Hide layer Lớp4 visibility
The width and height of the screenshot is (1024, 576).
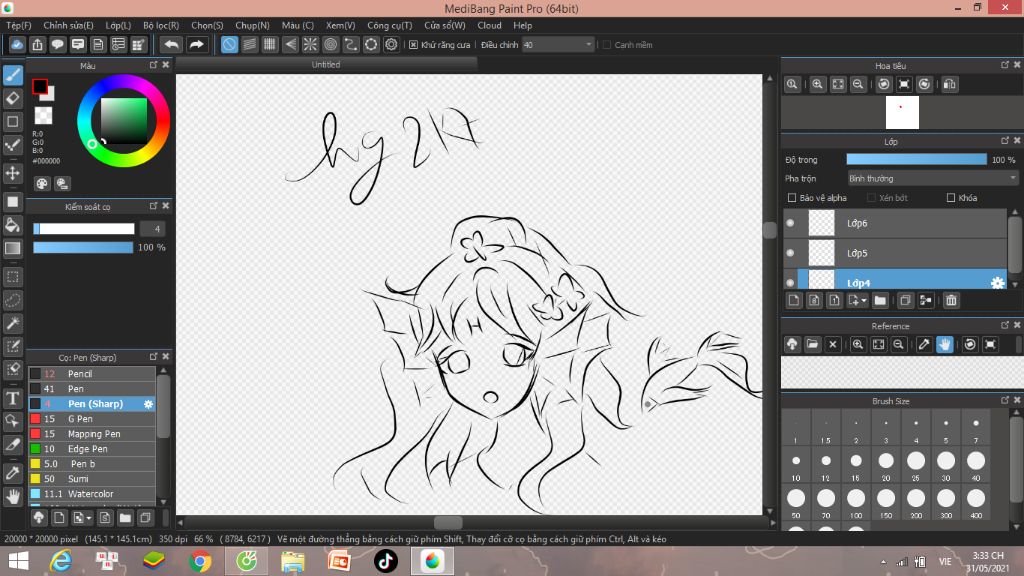click(x=790, y=282)
